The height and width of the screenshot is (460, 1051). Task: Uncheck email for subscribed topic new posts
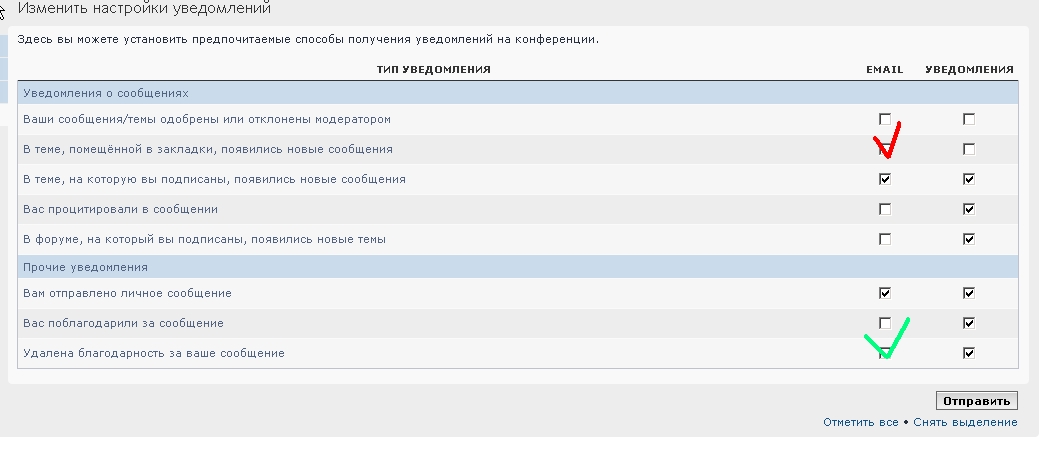coord(884,180)
